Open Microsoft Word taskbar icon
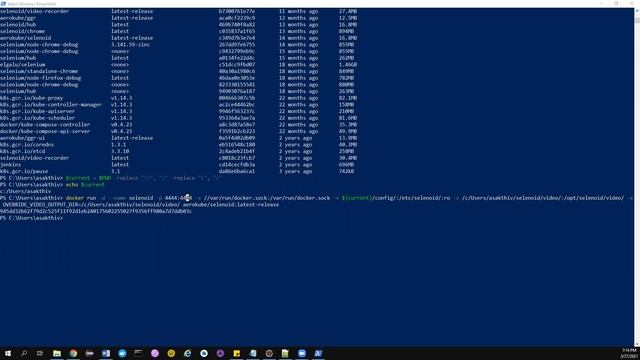640x360 pixels. (x=106, y=353)
